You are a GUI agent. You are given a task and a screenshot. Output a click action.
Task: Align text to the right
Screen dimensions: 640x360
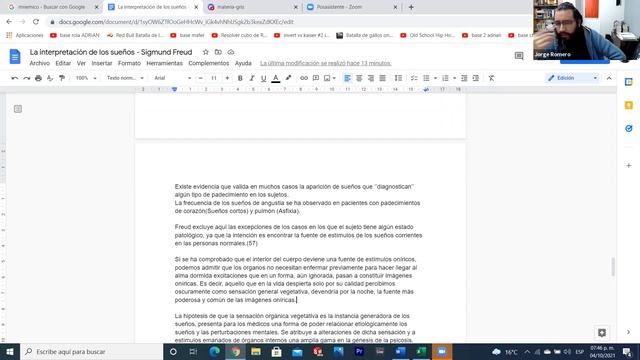point(371,78)
